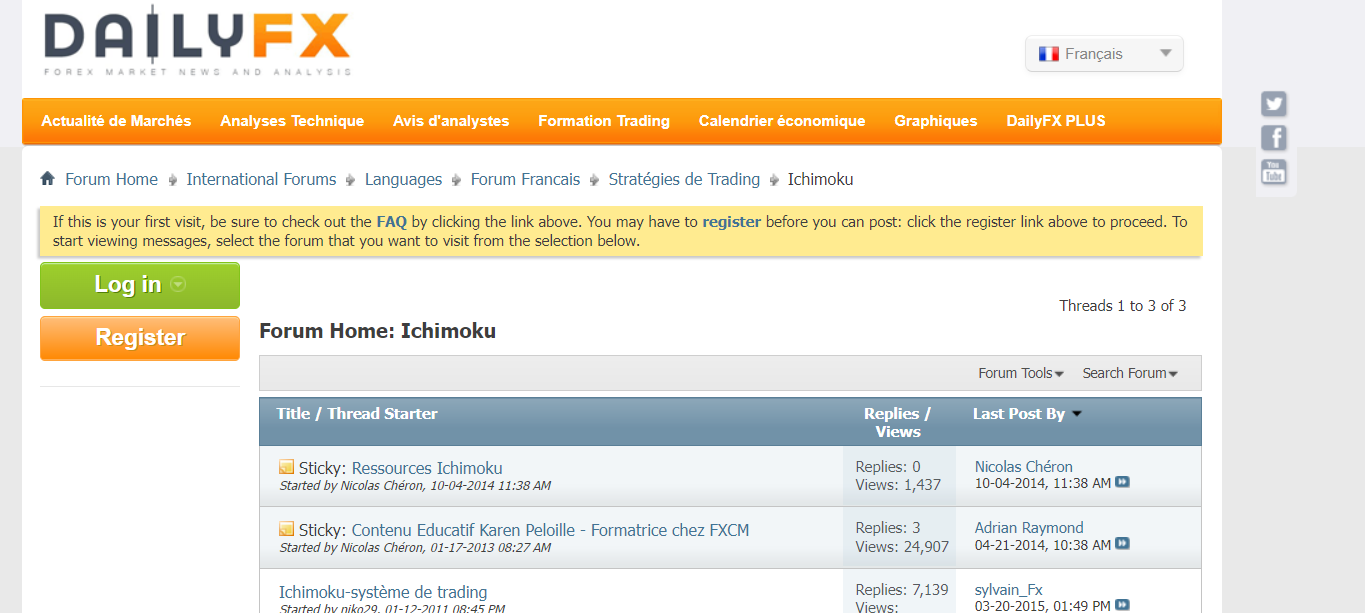
Task: Open sylvain_Fx profile link
Action: coord(1009,590)
